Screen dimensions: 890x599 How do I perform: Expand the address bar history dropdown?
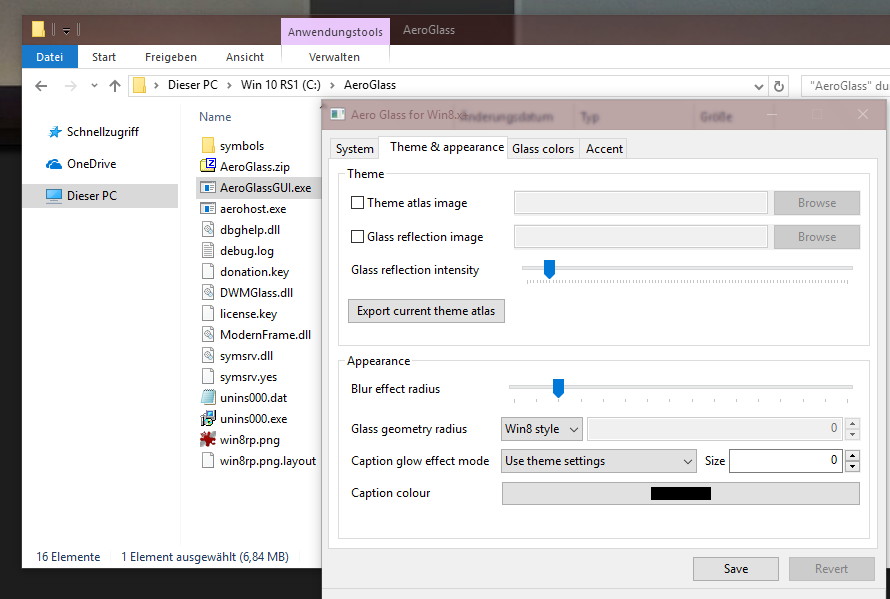(x=758, y=86)
